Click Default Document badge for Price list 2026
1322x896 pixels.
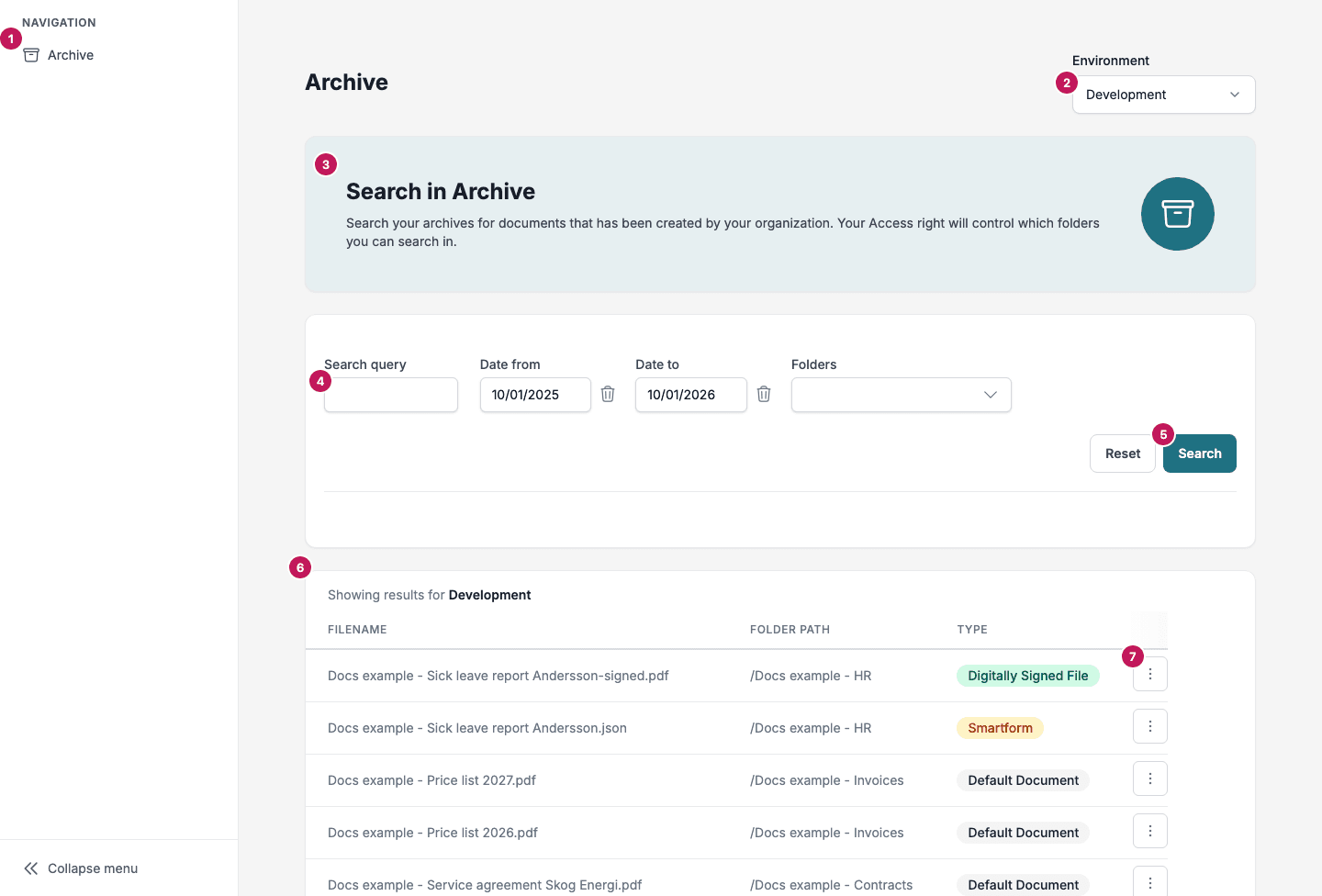point(1024,833)
